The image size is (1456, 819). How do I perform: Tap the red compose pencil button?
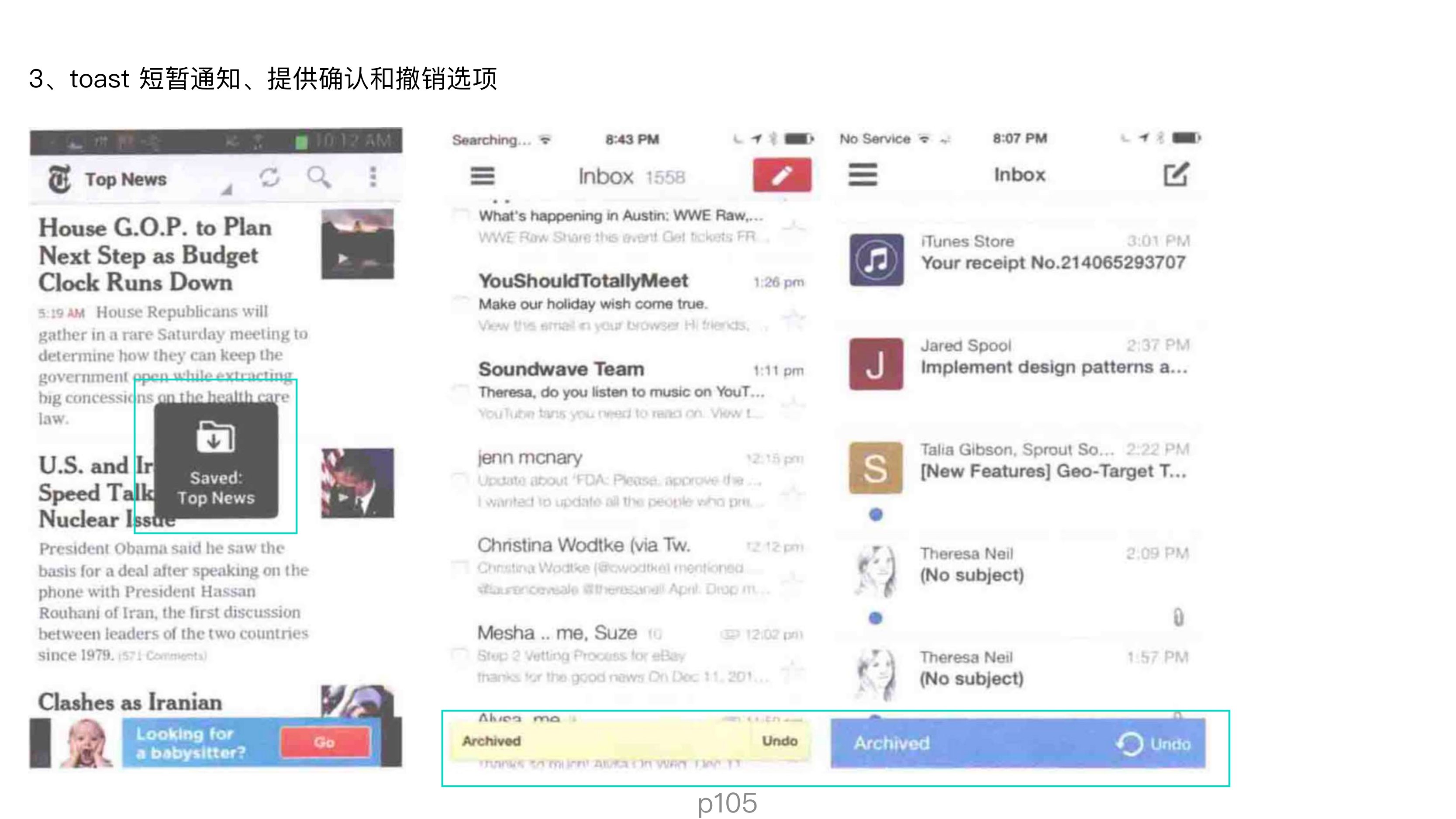click(x=783, y=176)
